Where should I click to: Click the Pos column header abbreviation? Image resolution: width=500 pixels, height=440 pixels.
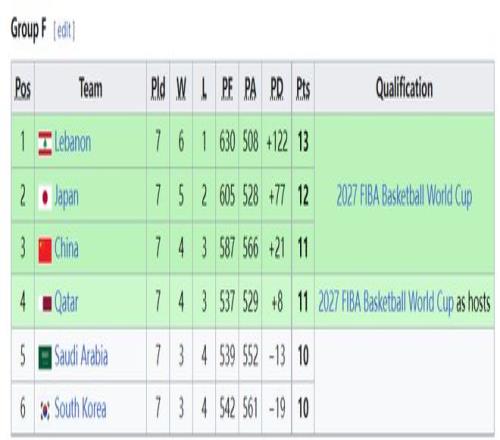tap(23, 89)
